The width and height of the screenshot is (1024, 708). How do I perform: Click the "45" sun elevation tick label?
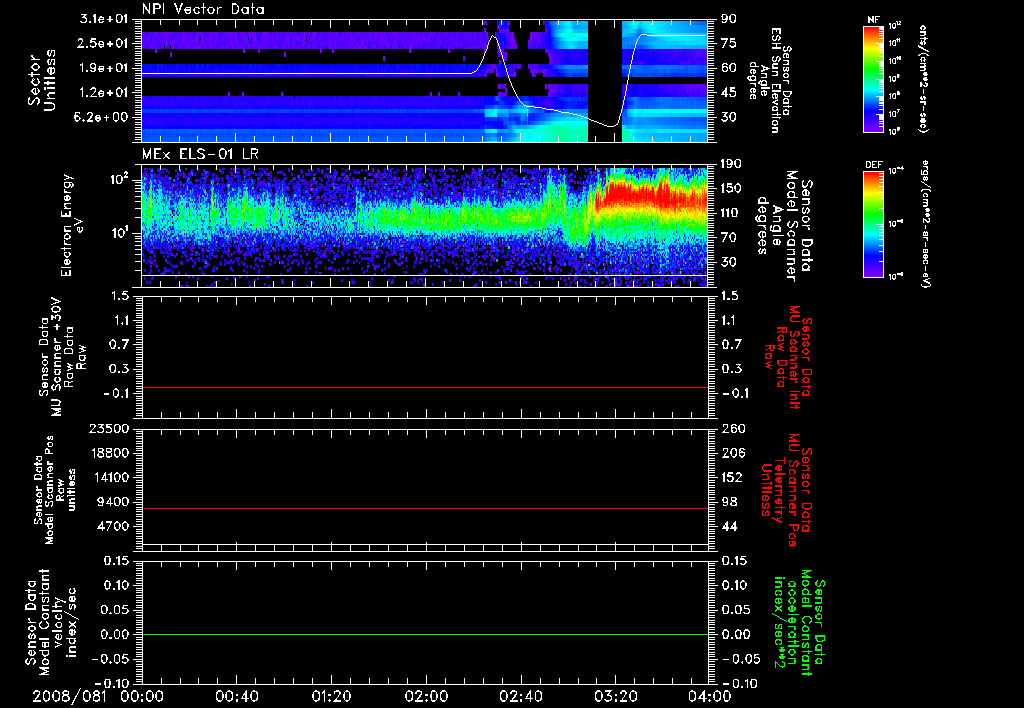tap(728, 93)
